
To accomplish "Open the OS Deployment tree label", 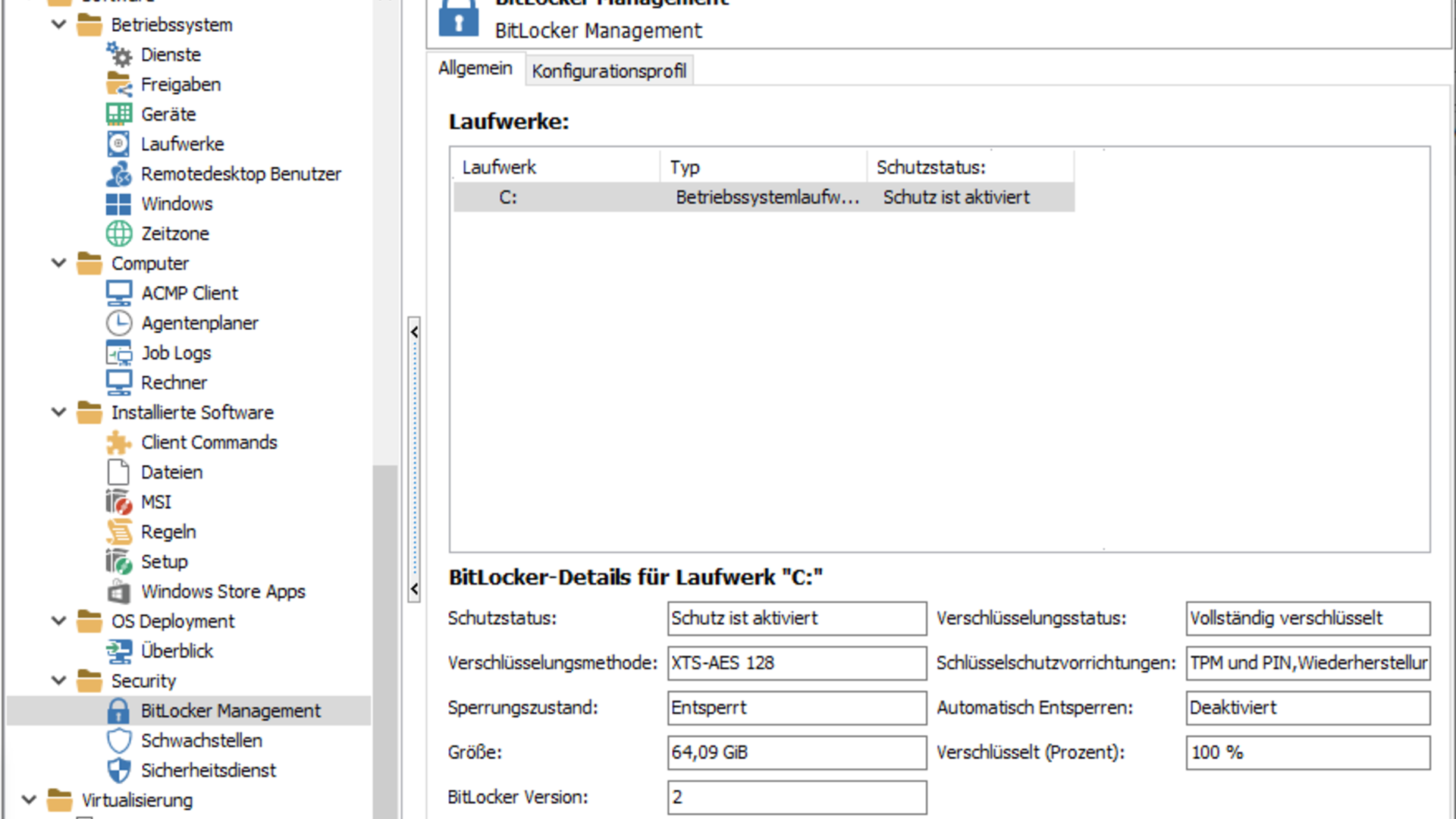I will [x=173, y=621].
